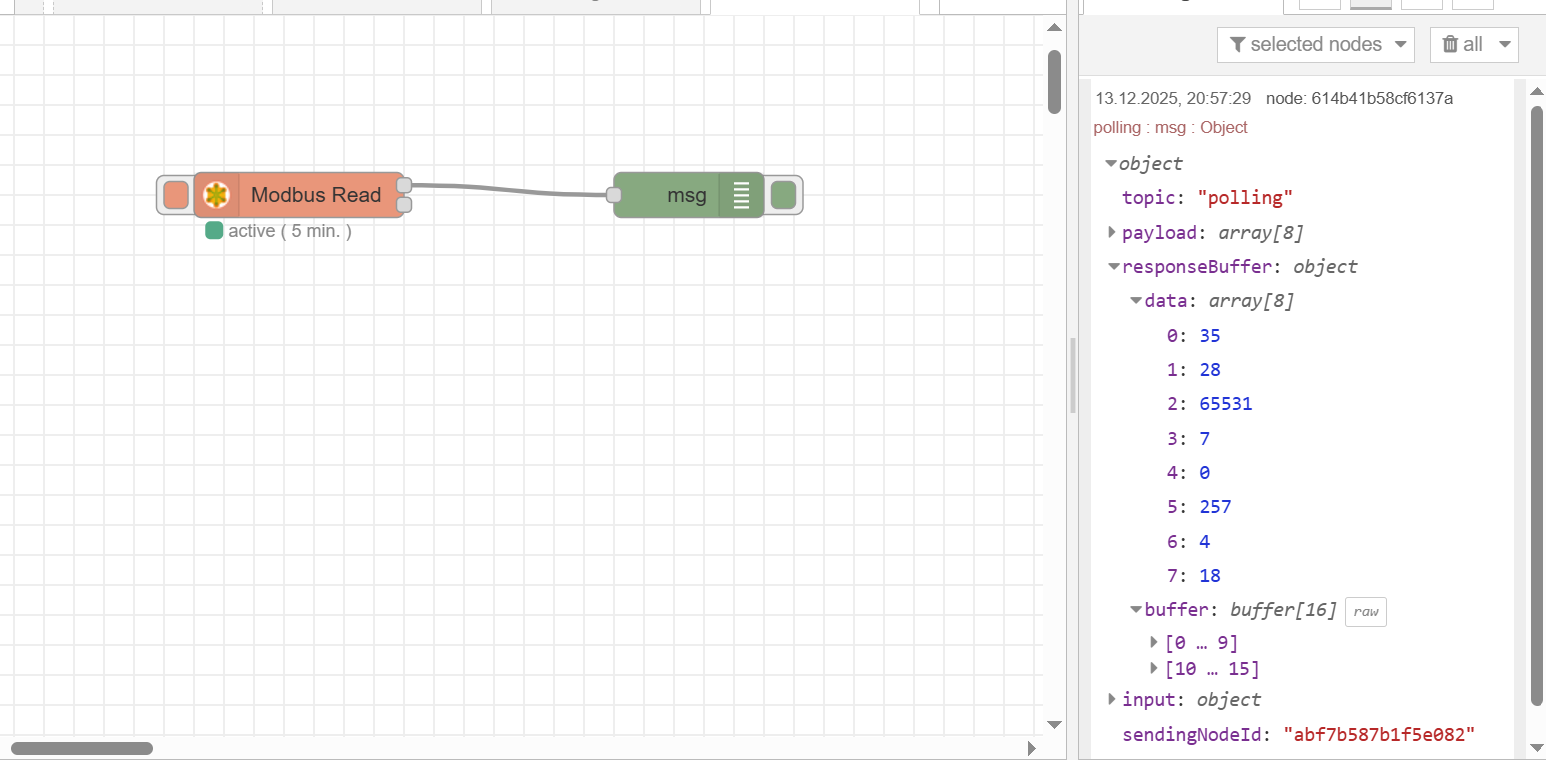This screenshot has width=1546, height=760.
Task: Expand the payload array[8] entry
Action: click(x=1112, y=232)
